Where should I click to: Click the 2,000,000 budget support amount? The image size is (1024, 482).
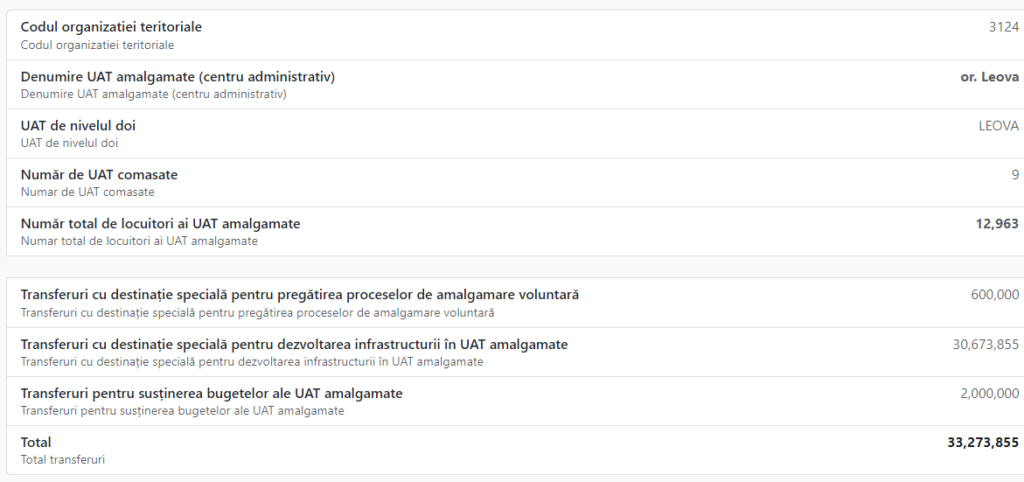(989, 394)
